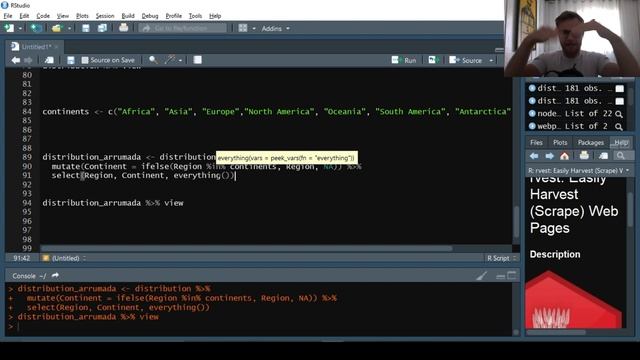Open the Plots menu
Viewport: 640px width, 360px height.
tap(82, 16)
